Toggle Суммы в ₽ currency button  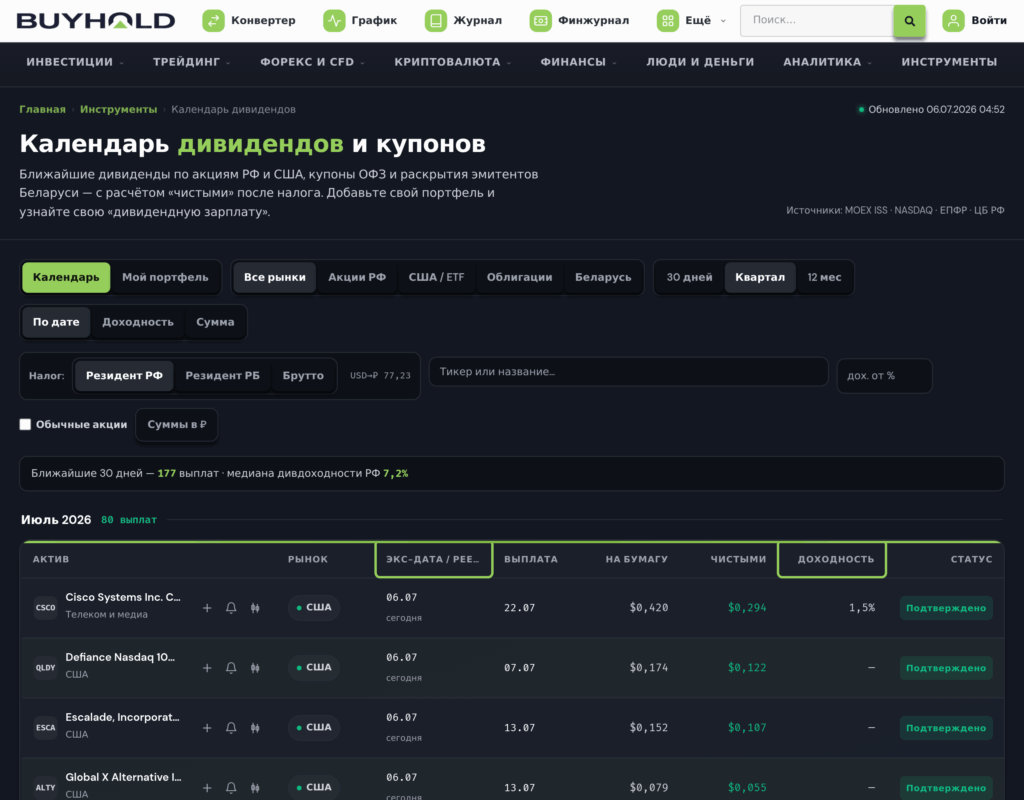(177, 424)
